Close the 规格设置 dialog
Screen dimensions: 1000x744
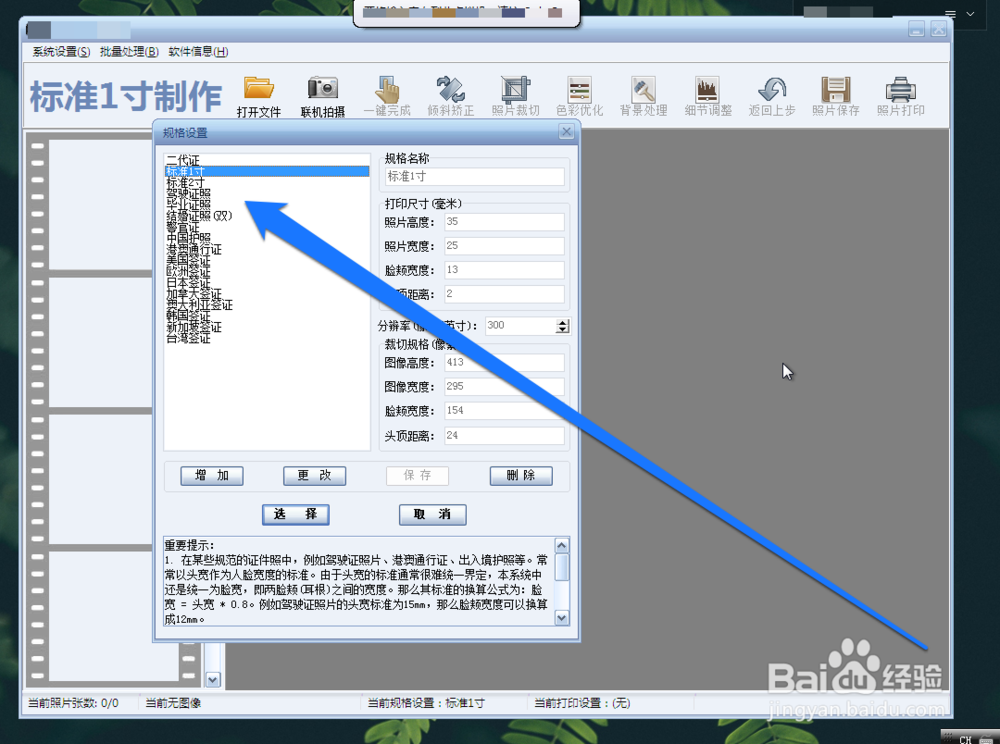click(566, 132)
